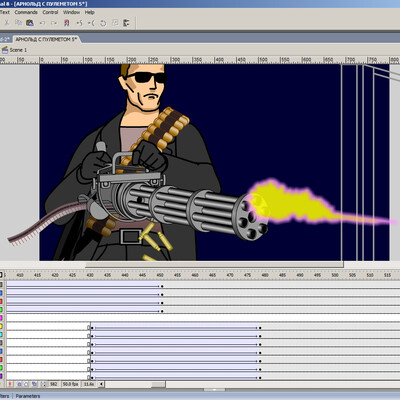Click the red Center Frame icon below timeline

coord(10,384)
